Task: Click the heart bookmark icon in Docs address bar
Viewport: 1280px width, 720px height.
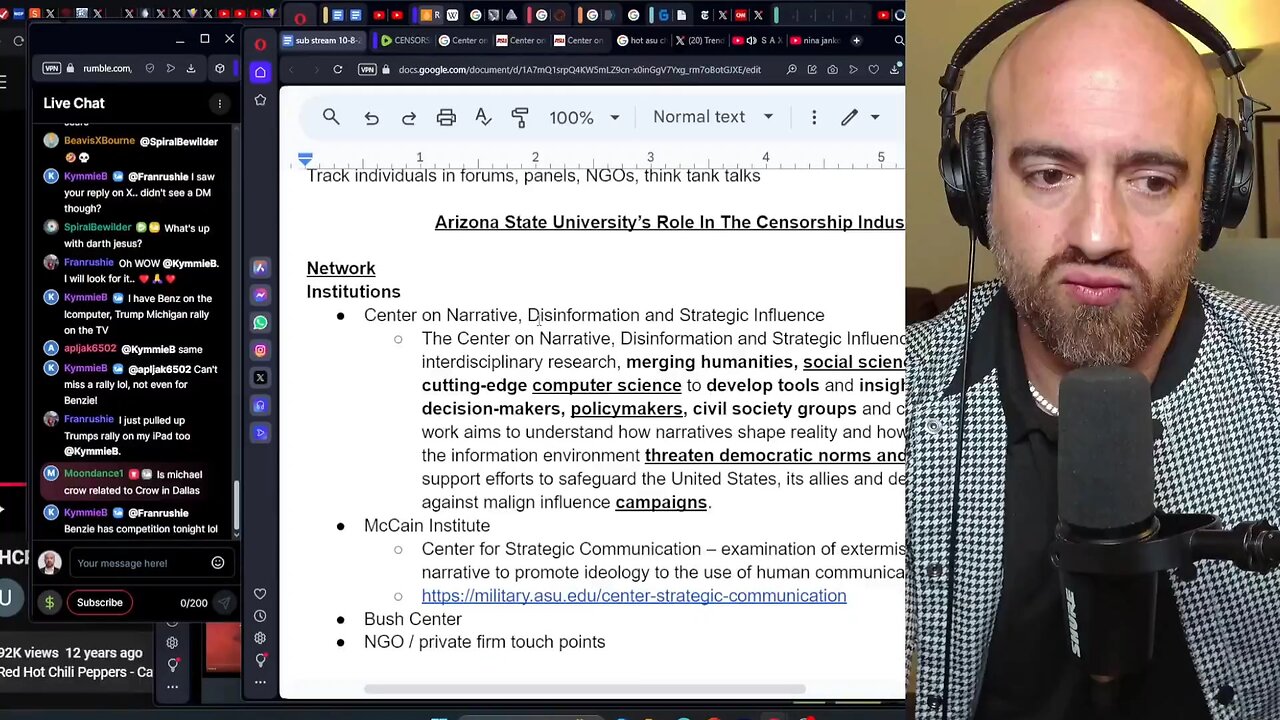Action: 874,69
